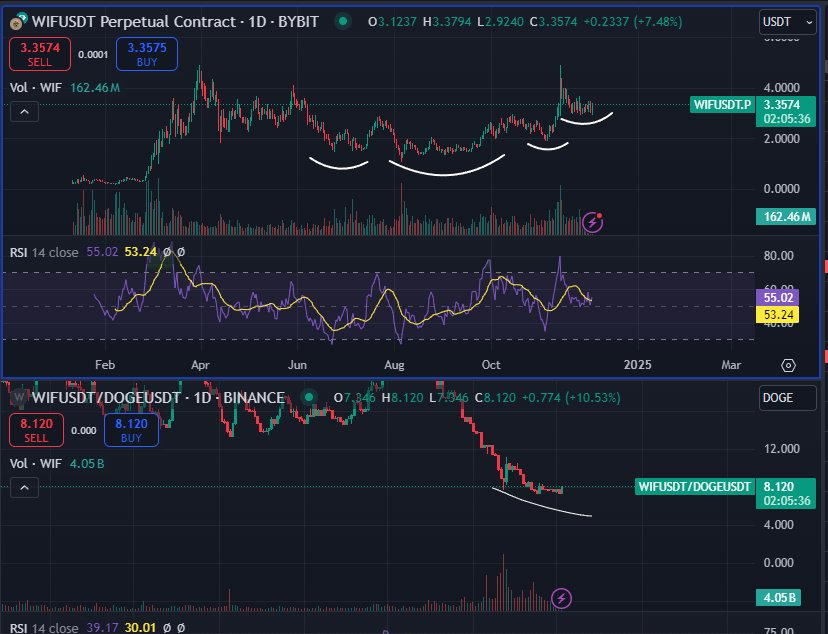
Task: Click the WIFUSDT/DOGEUSDT symbol logo icon
Action: click(x=18, y=397)
